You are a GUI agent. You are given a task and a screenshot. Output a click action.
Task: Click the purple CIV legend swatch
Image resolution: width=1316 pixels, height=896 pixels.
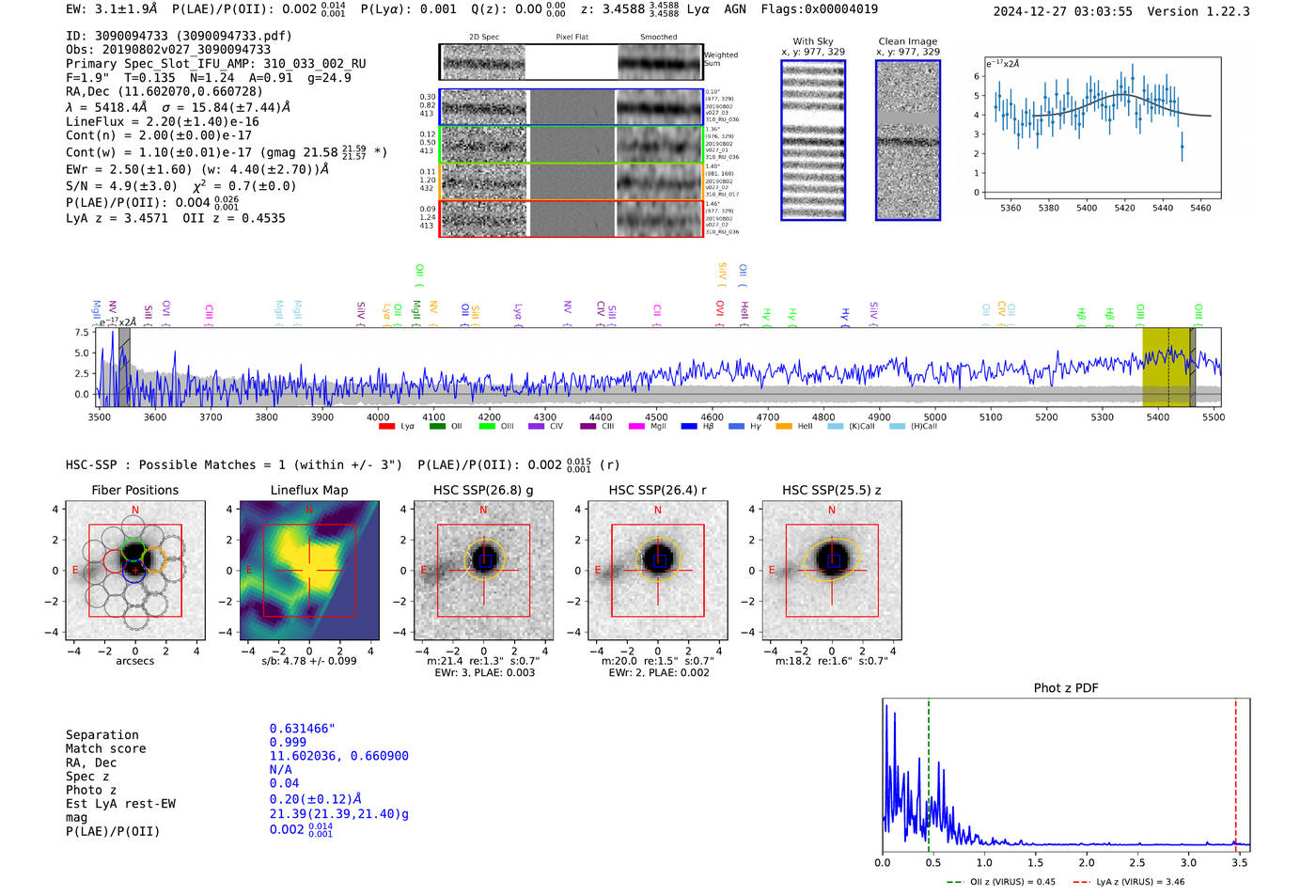tap(537, 427)
